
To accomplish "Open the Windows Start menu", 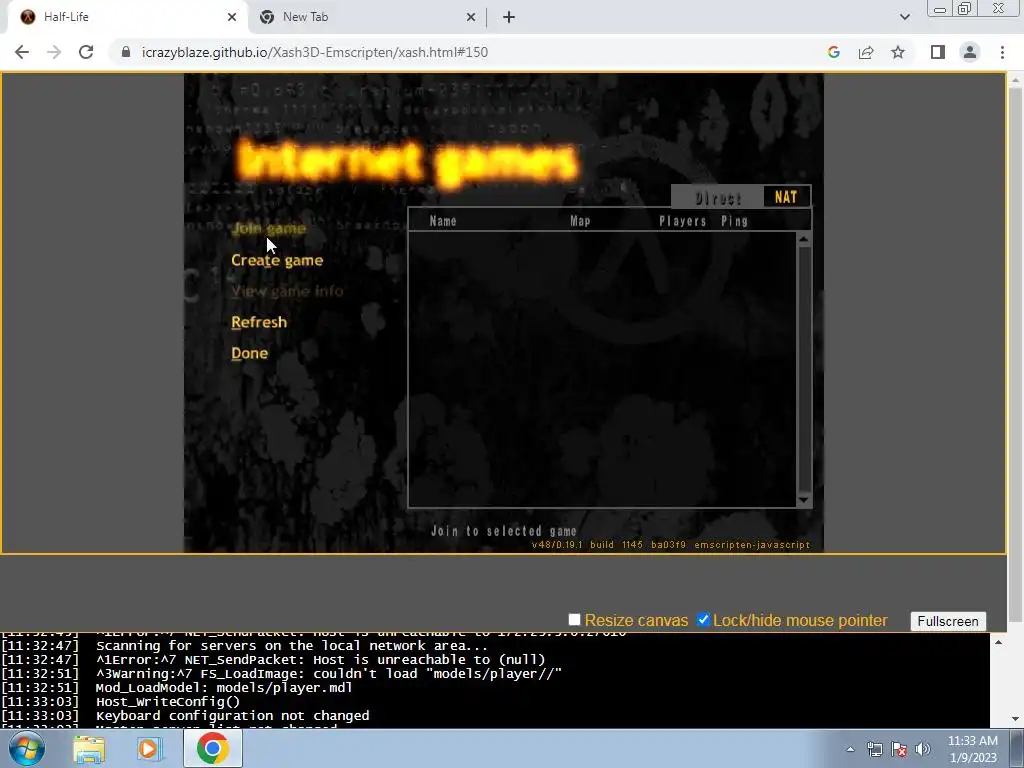I will pyautogui.click(x=27, y=748).
